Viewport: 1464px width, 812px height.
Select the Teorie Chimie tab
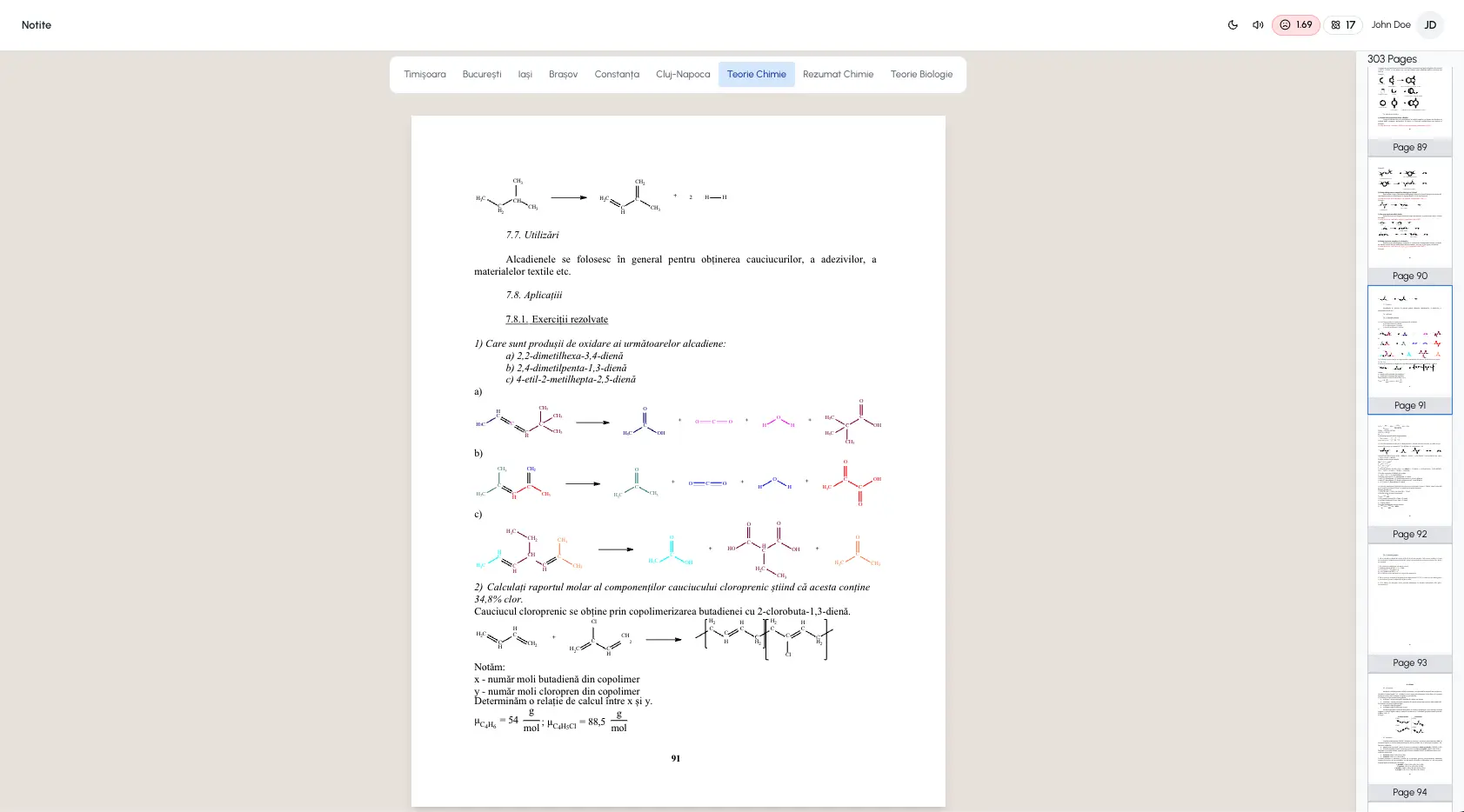click(x=757, y=75)
